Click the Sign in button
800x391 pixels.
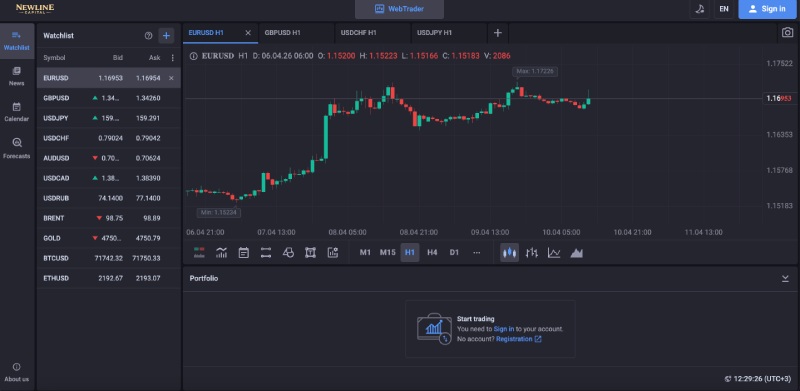pos(767,9)
